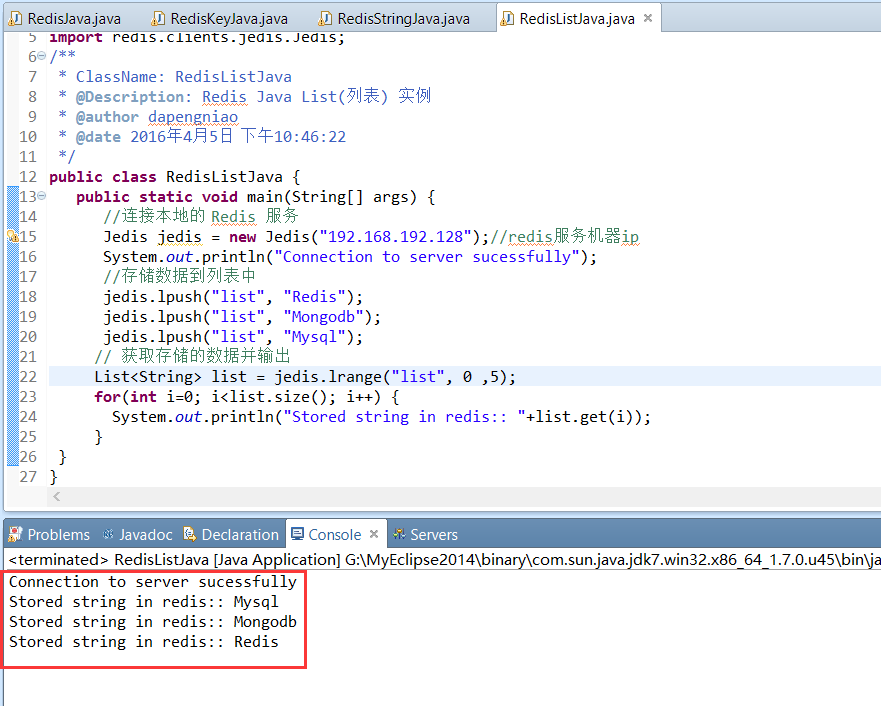Click the RedisStringJava.java file icon
Screen dimensions: 881x706
tap(325, 19)
